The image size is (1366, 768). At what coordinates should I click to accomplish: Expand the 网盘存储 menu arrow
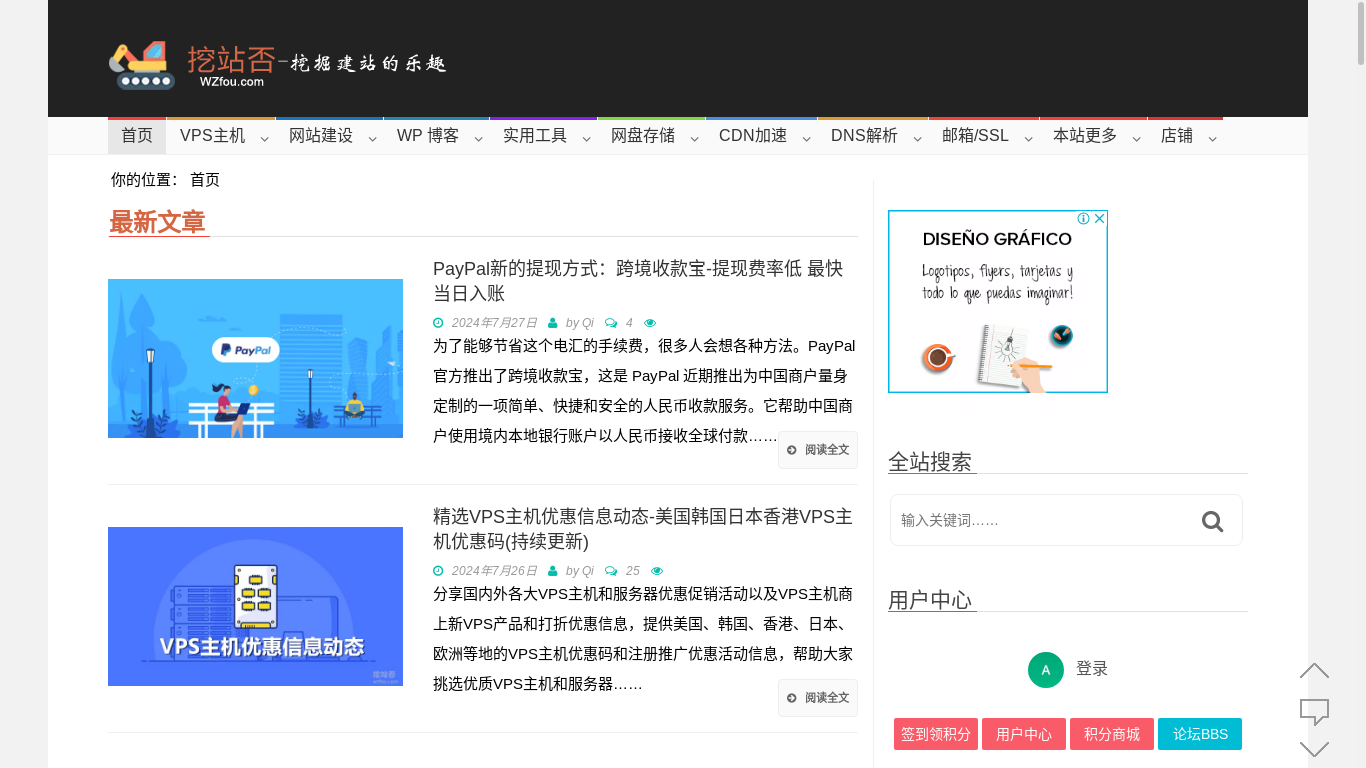(694, 138)
